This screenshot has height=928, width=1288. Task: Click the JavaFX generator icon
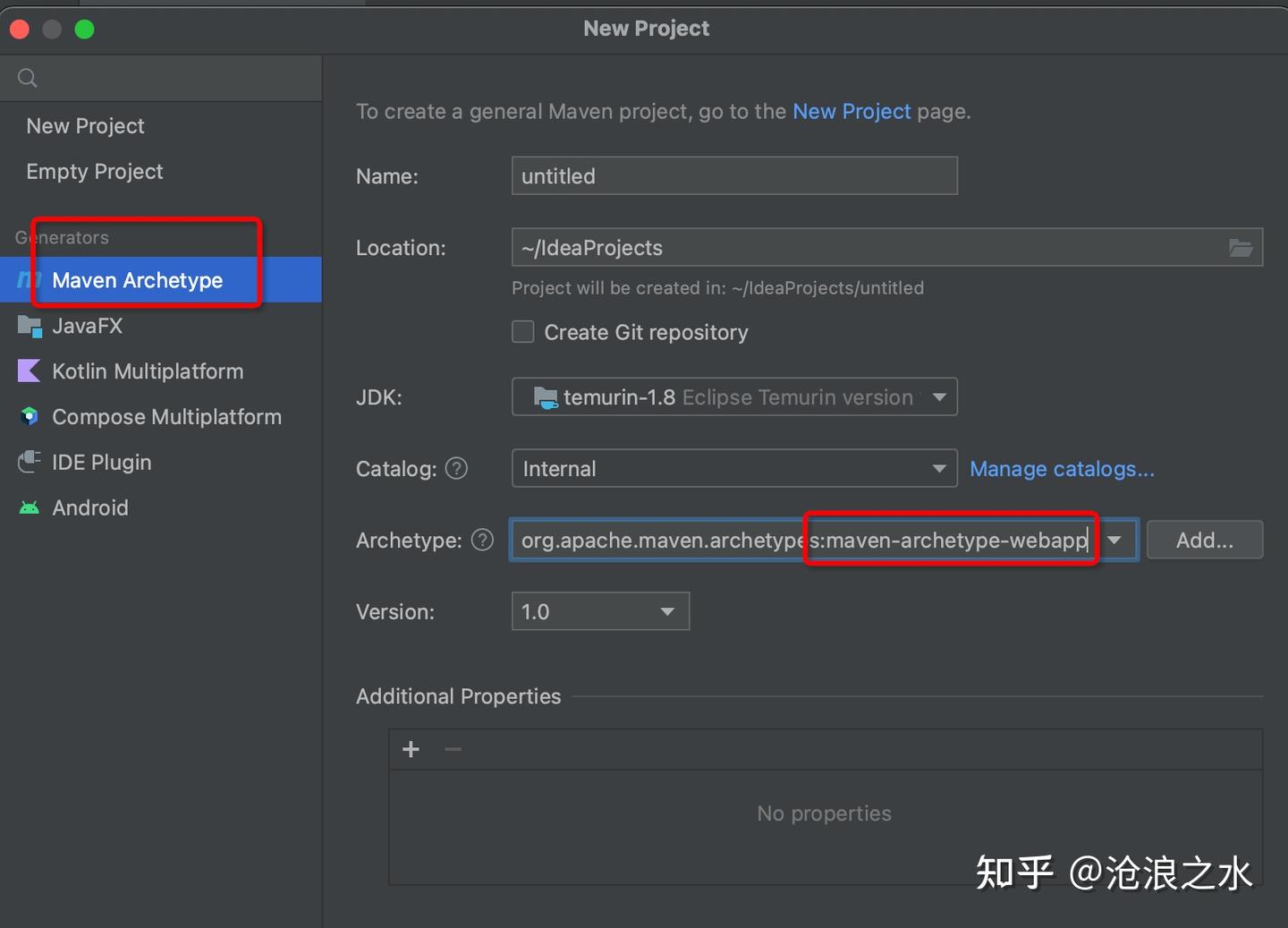pos(30,327)
